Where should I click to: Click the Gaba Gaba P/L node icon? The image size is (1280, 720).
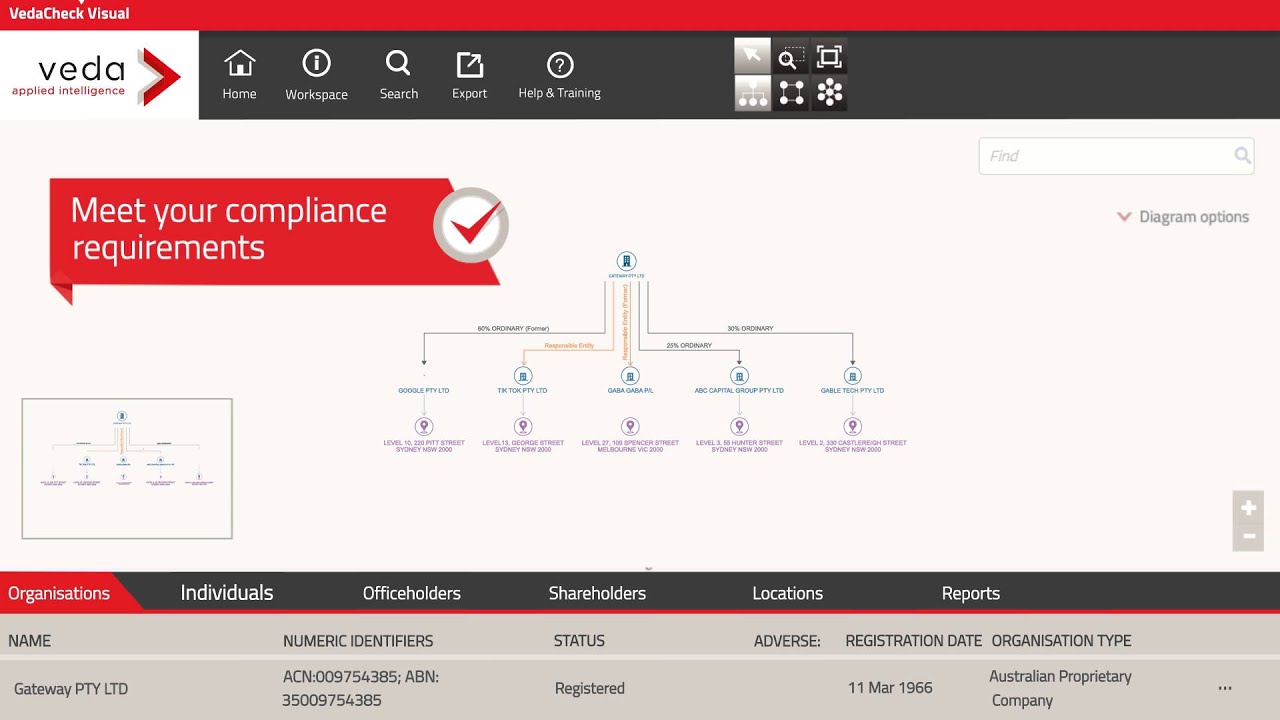point(630,376)
